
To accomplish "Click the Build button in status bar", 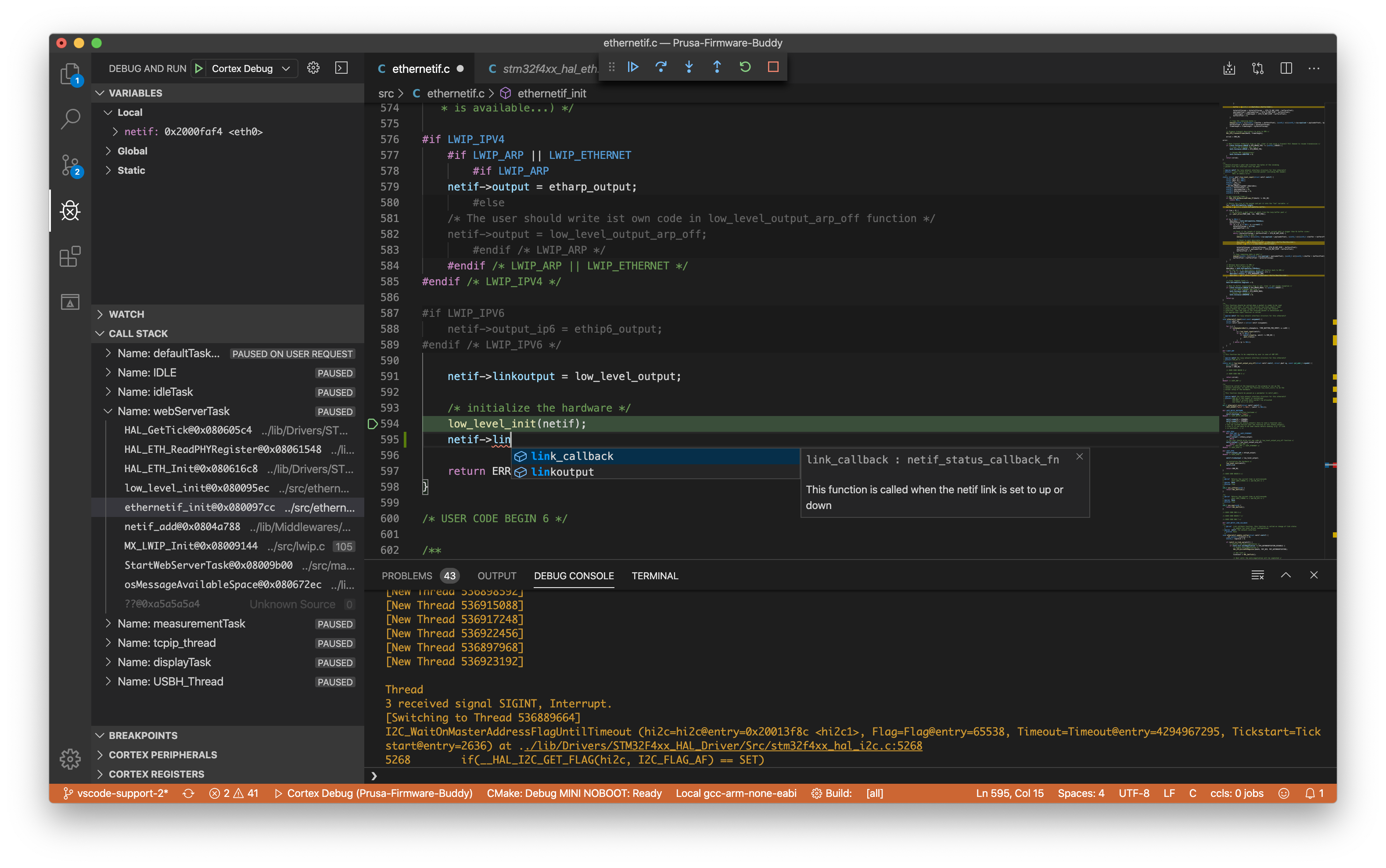I will (x=831, y=793).
